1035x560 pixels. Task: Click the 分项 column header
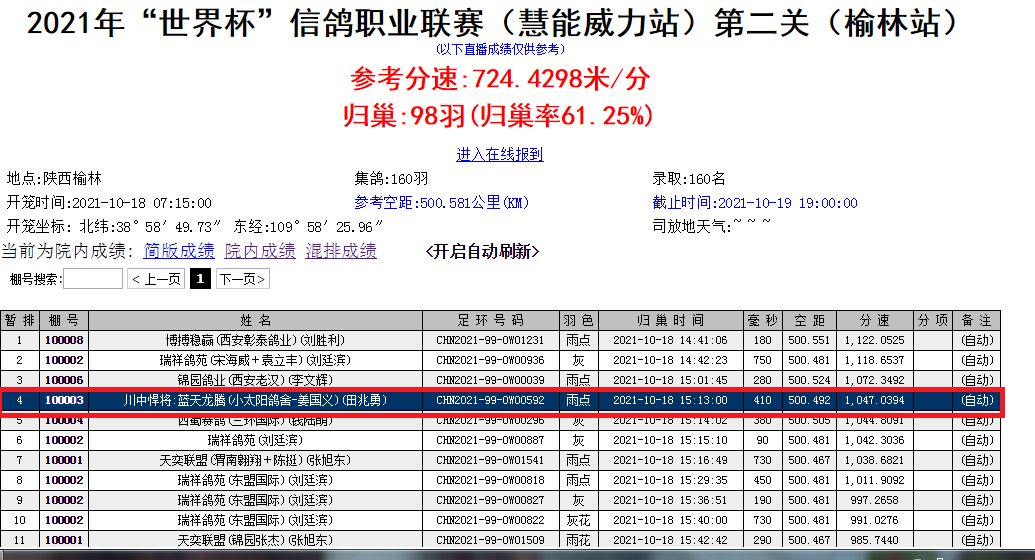tap(933, 320)
